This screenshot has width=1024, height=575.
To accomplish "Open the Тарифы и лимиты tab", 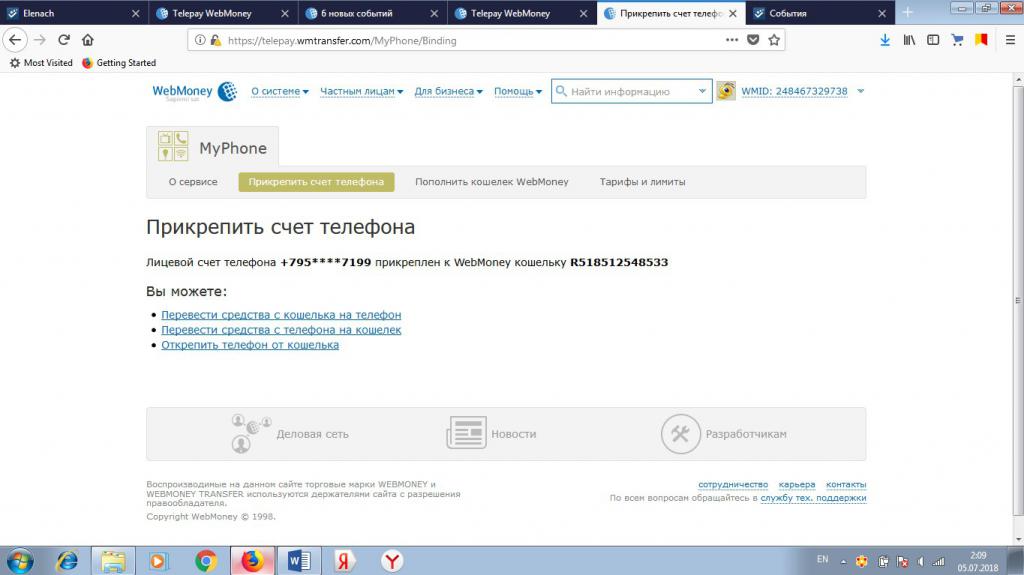I will tap(643, 182).
